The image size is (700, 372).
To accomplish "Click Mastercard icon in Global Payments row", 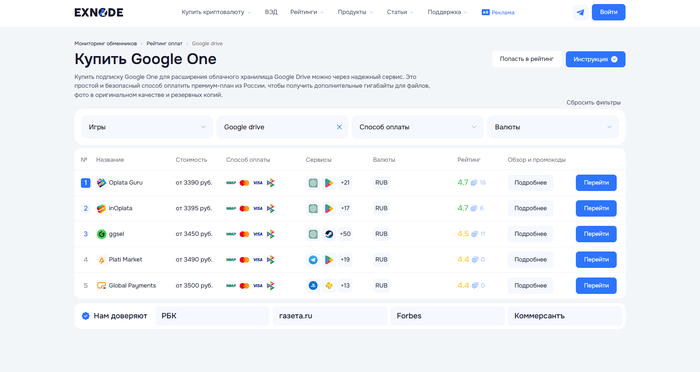I will coord(244,286).
